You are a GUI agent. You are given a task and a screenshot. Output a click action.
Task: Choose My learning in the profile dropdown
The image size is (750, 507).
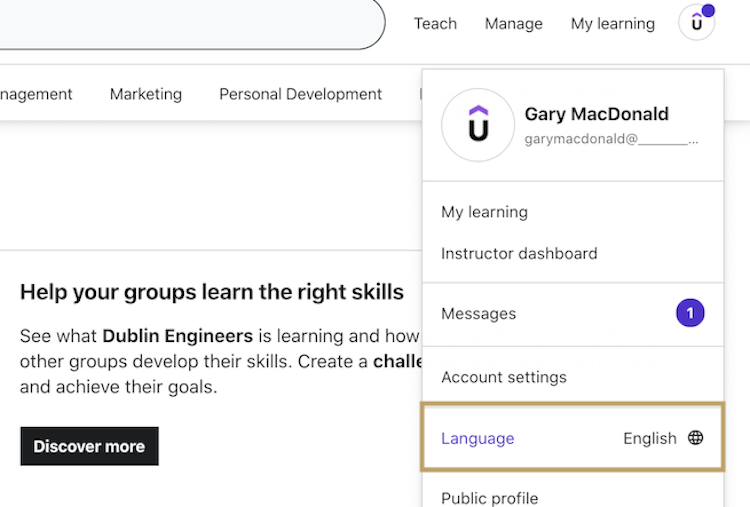click(484, 212)
